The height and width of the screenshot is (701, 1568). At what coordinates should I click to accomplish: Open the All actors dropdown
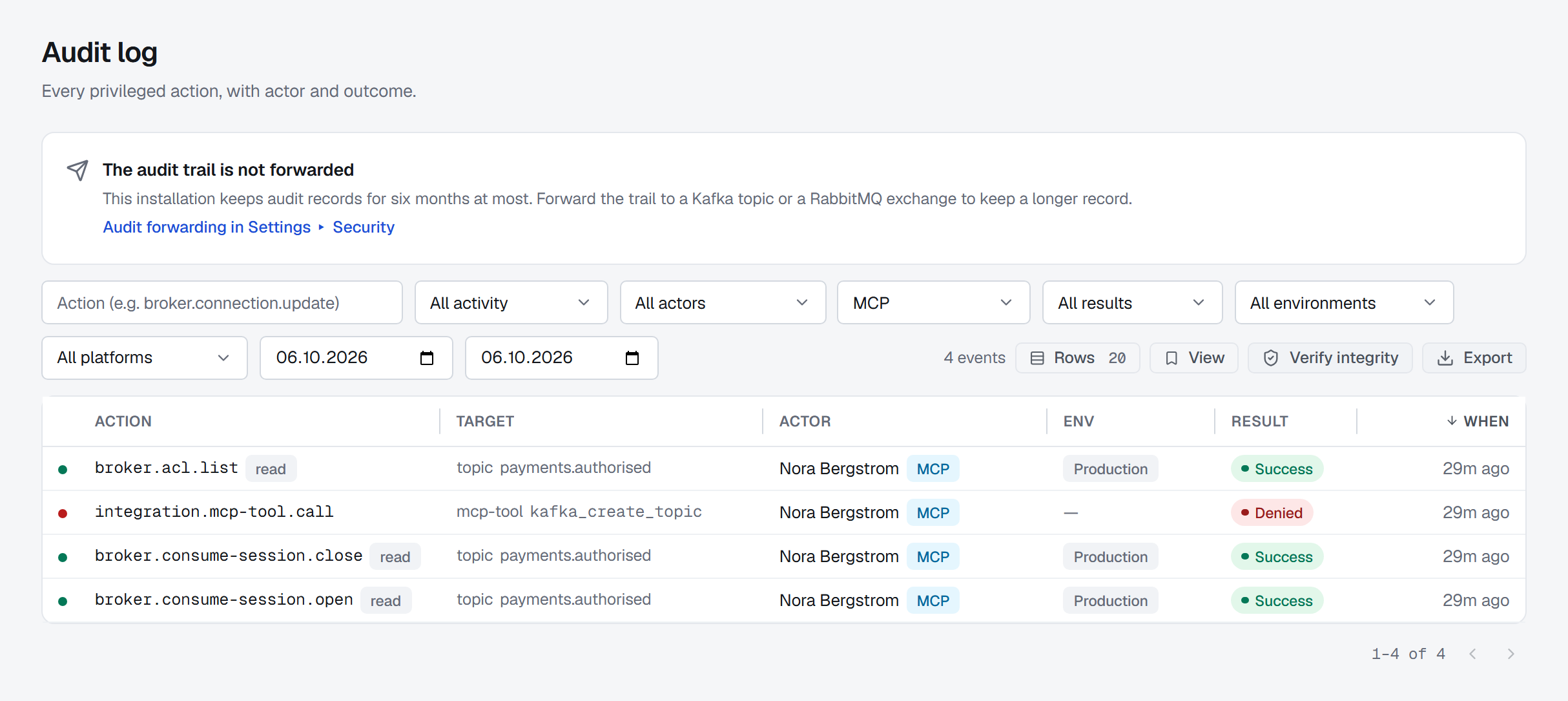click(723, 302)
